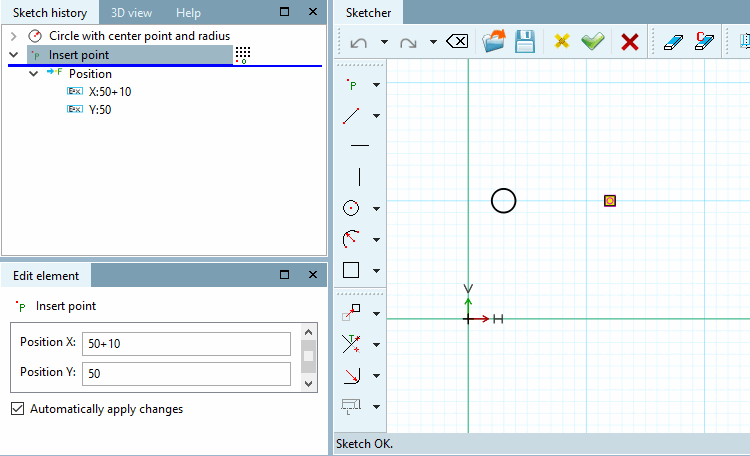Select the Insert point tool
Screen dimensions: 750x456
352,85
